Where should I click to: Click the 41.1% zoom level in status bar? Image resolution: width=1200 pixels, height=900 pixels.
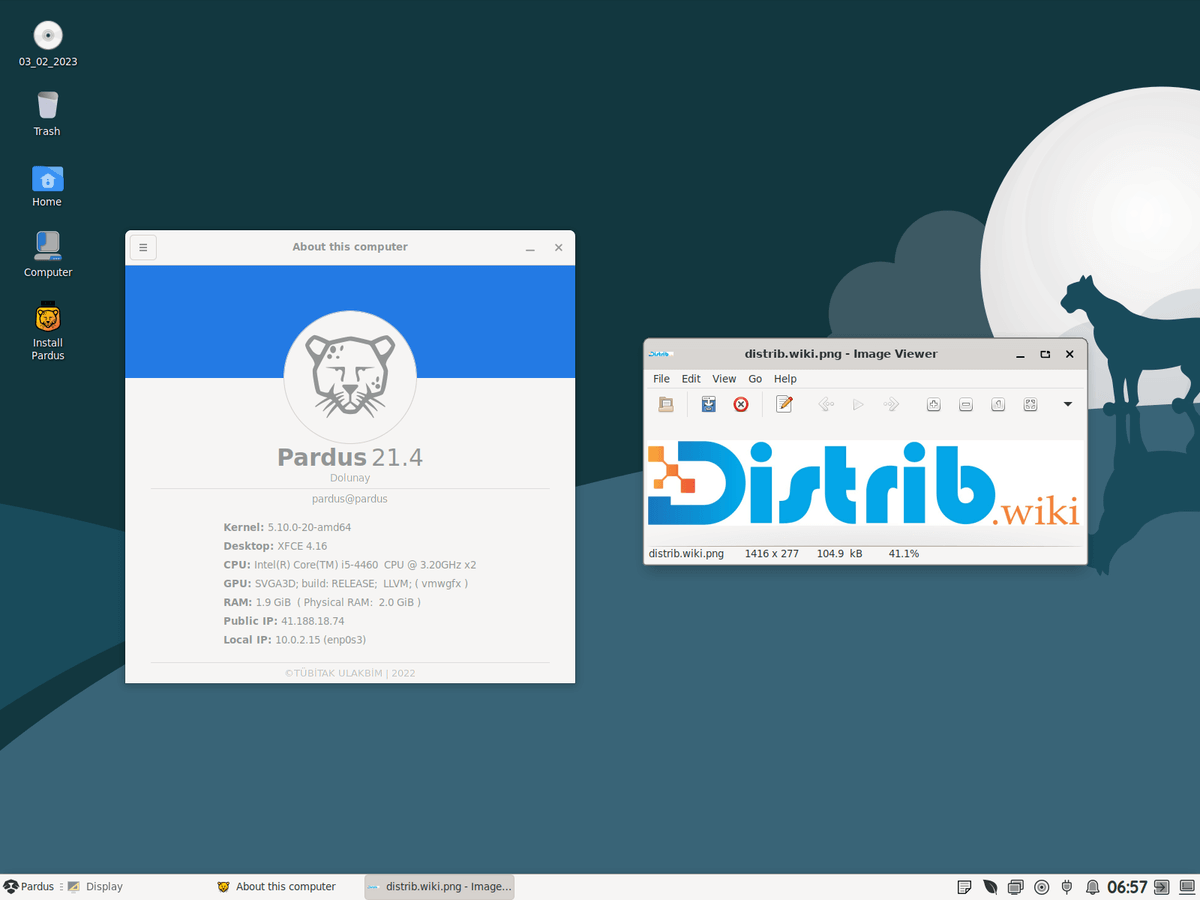click(x=904, y=553)
